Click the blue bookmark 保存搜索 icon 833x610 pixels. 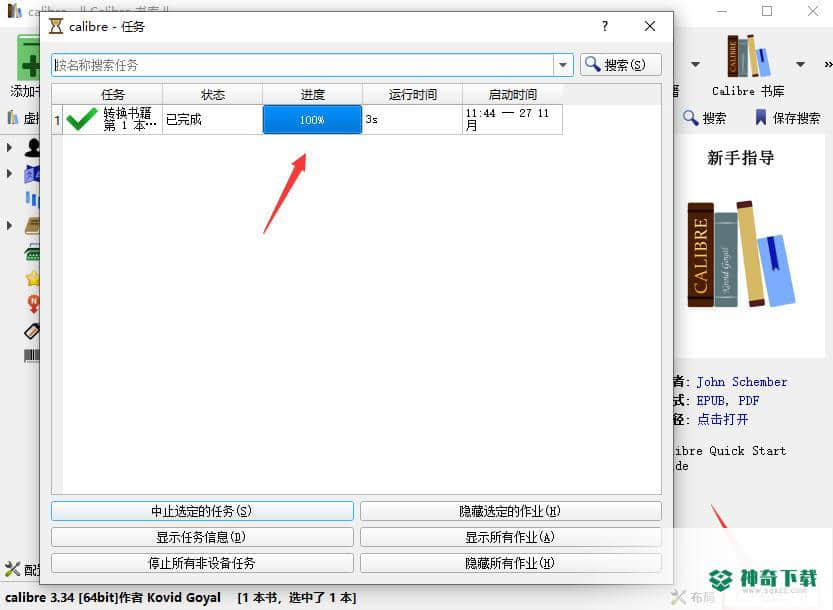761,117
